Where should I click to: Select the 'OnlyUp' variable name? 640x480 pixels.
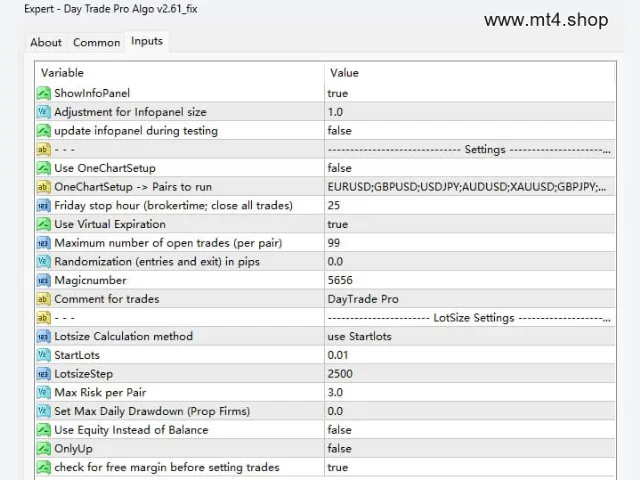73,449
